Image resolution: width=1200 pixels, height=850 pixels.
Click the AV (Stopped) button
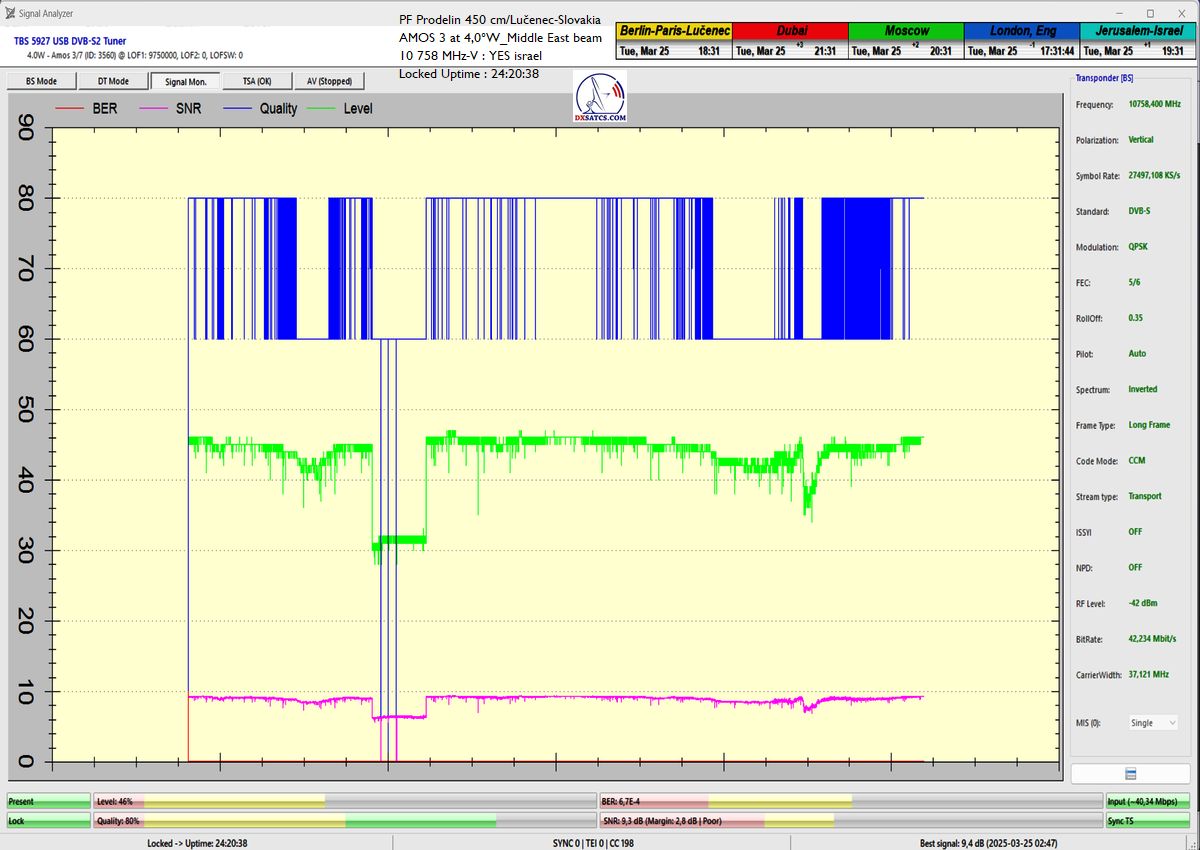[329, 81]
